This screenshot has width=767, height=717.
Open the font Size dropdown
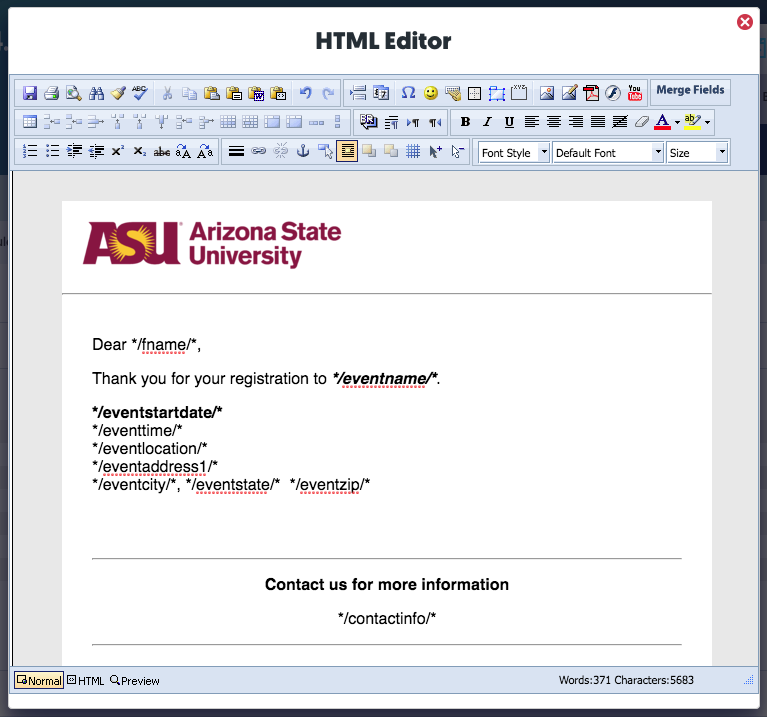coord(697,153)
